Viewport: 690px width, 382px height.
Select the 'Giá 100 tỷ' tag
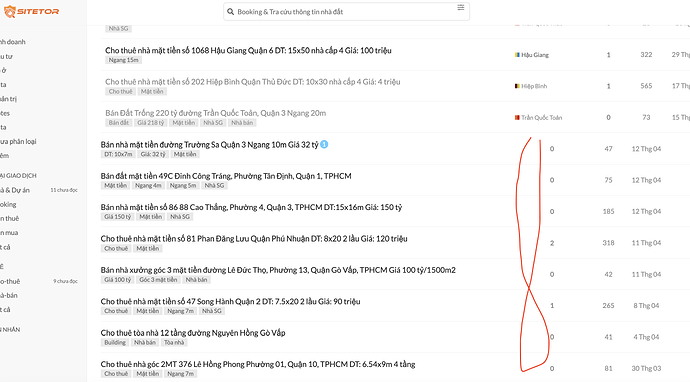pyautogui.click(x=117, y=280)
